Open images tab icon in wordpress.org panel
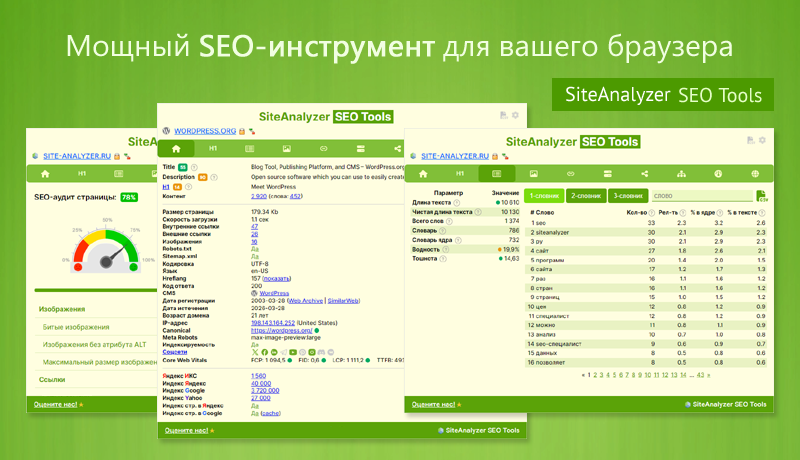The height and width of the screenshot is (460, 800). click(x=287, y=148)
